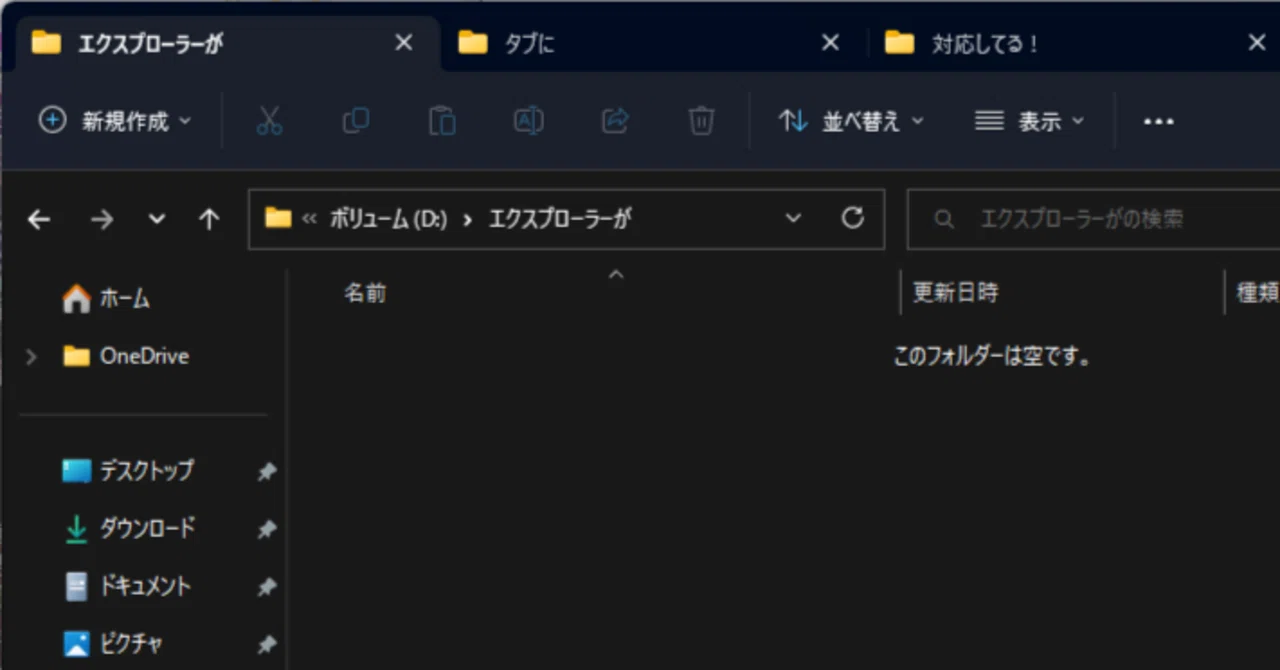Click the Share icon in toolbar
Image resolution: width=1280 pixels, height=670 pixels.
tap(615, 121)
